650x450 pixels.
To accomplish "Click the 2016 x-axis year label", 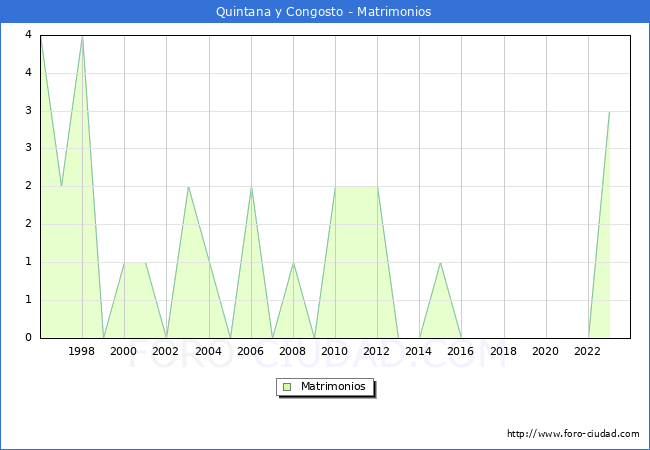I will coord(461,351).
